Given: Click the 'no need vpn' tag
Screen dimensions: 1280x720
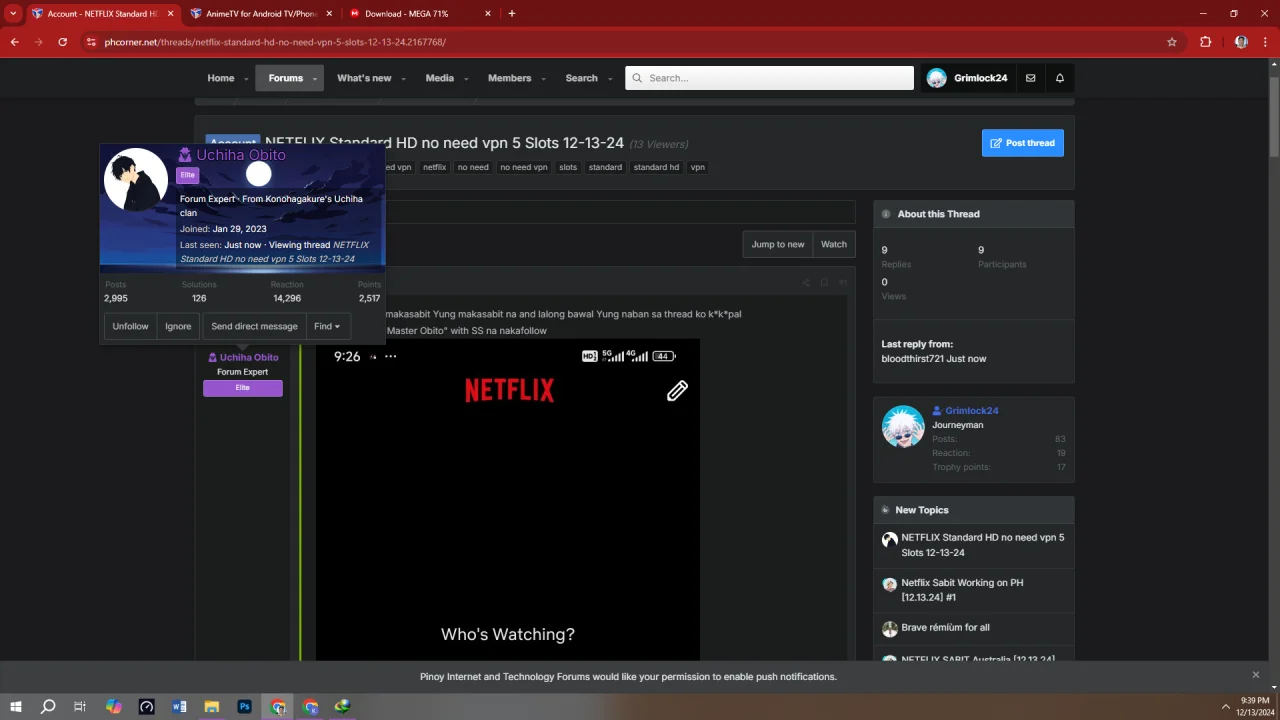Looking at the screenshot, I should 523,167.
